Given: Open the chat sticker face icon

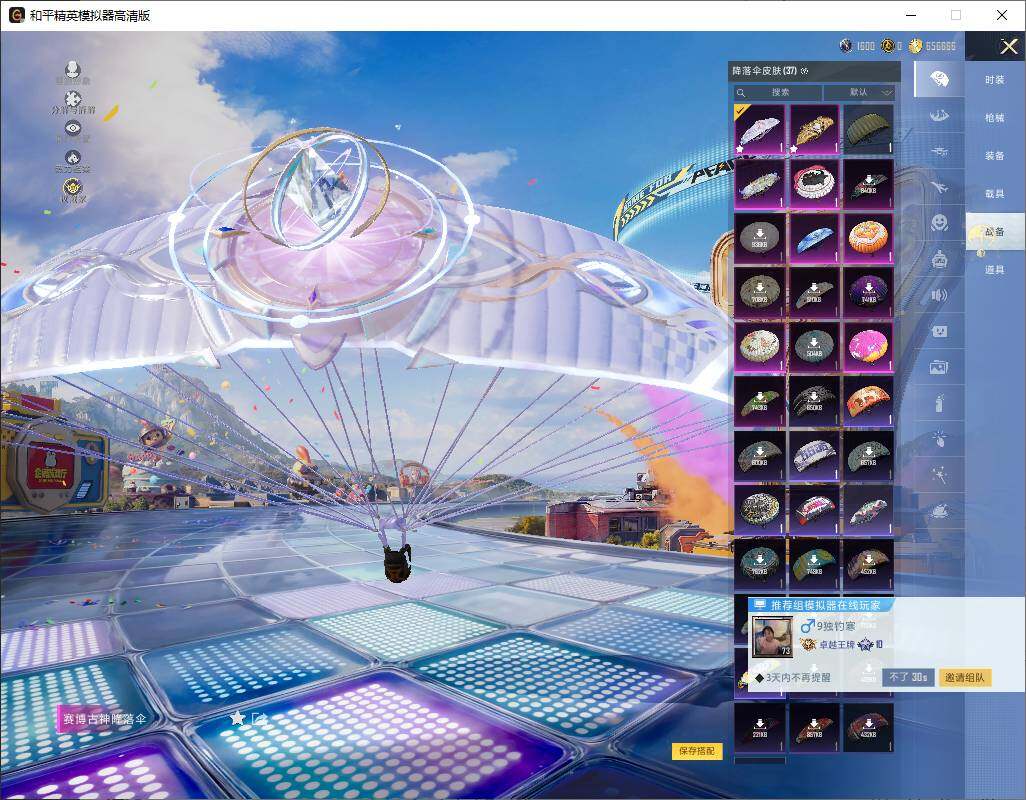Looking at the screenshot, I should [x=939, y=332].
